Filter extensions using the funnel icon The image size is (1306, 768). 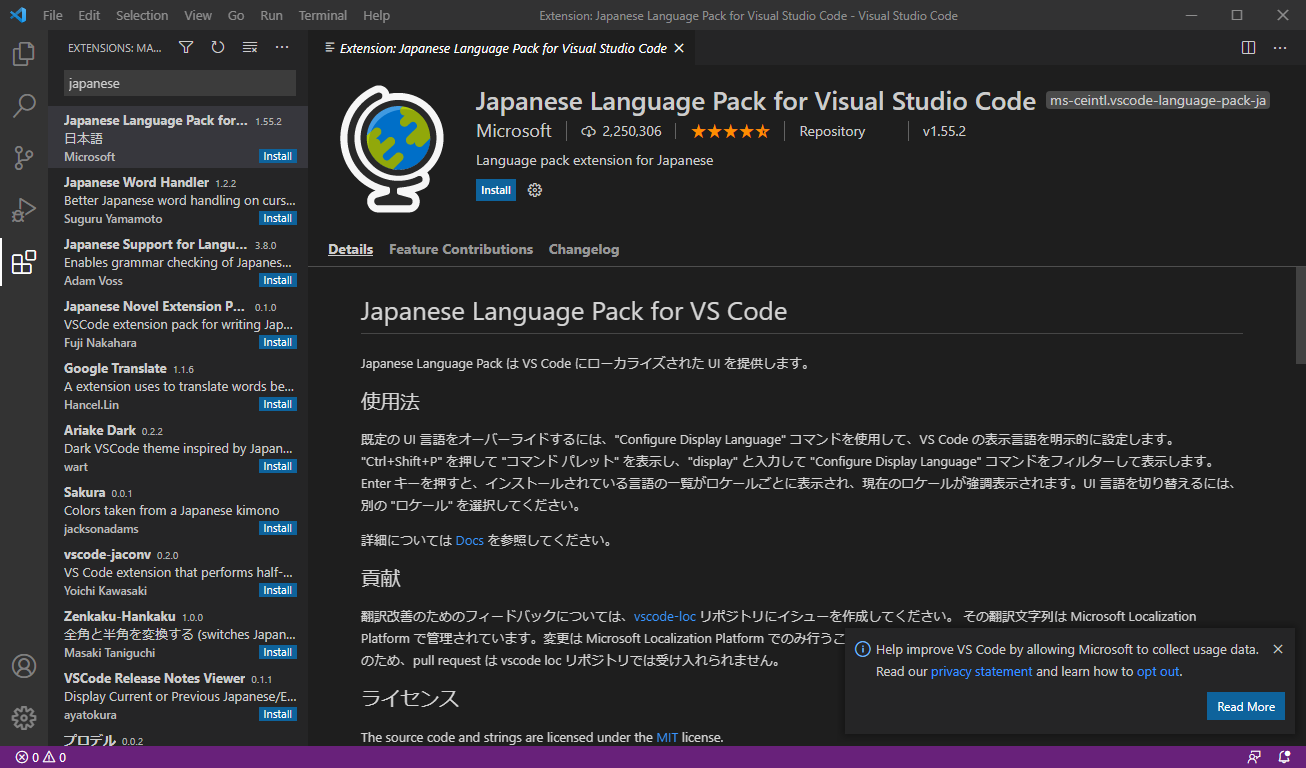coord(186,47)
